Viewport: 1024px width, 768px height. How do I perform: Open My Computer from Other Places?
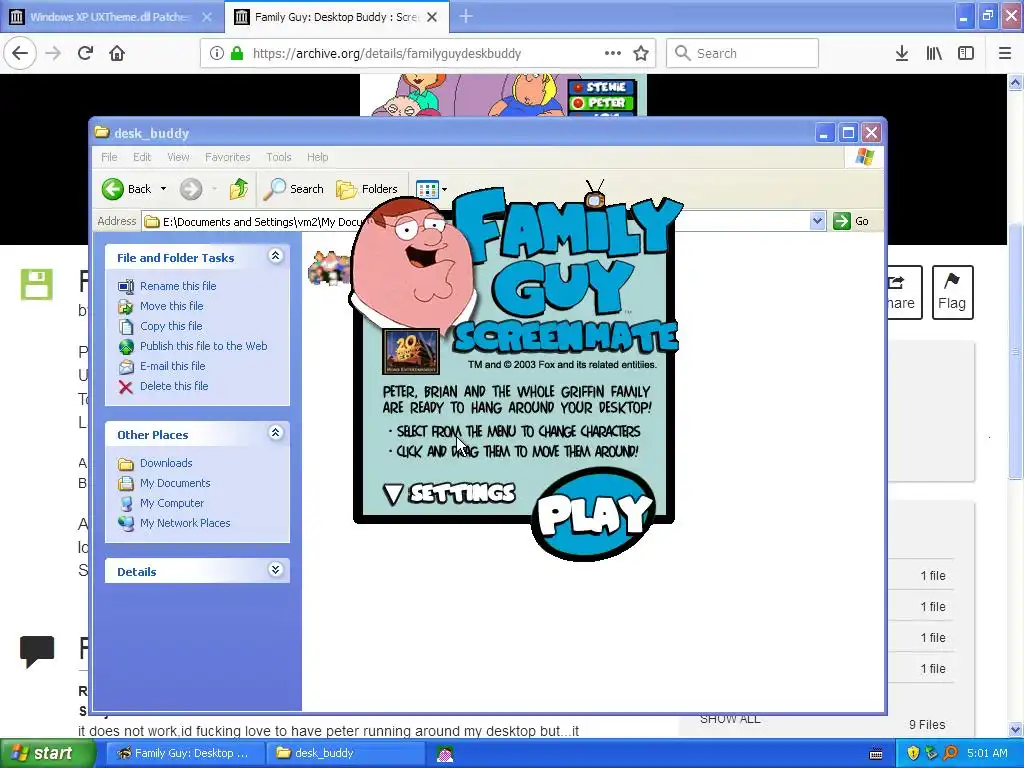tap(172, 503)
